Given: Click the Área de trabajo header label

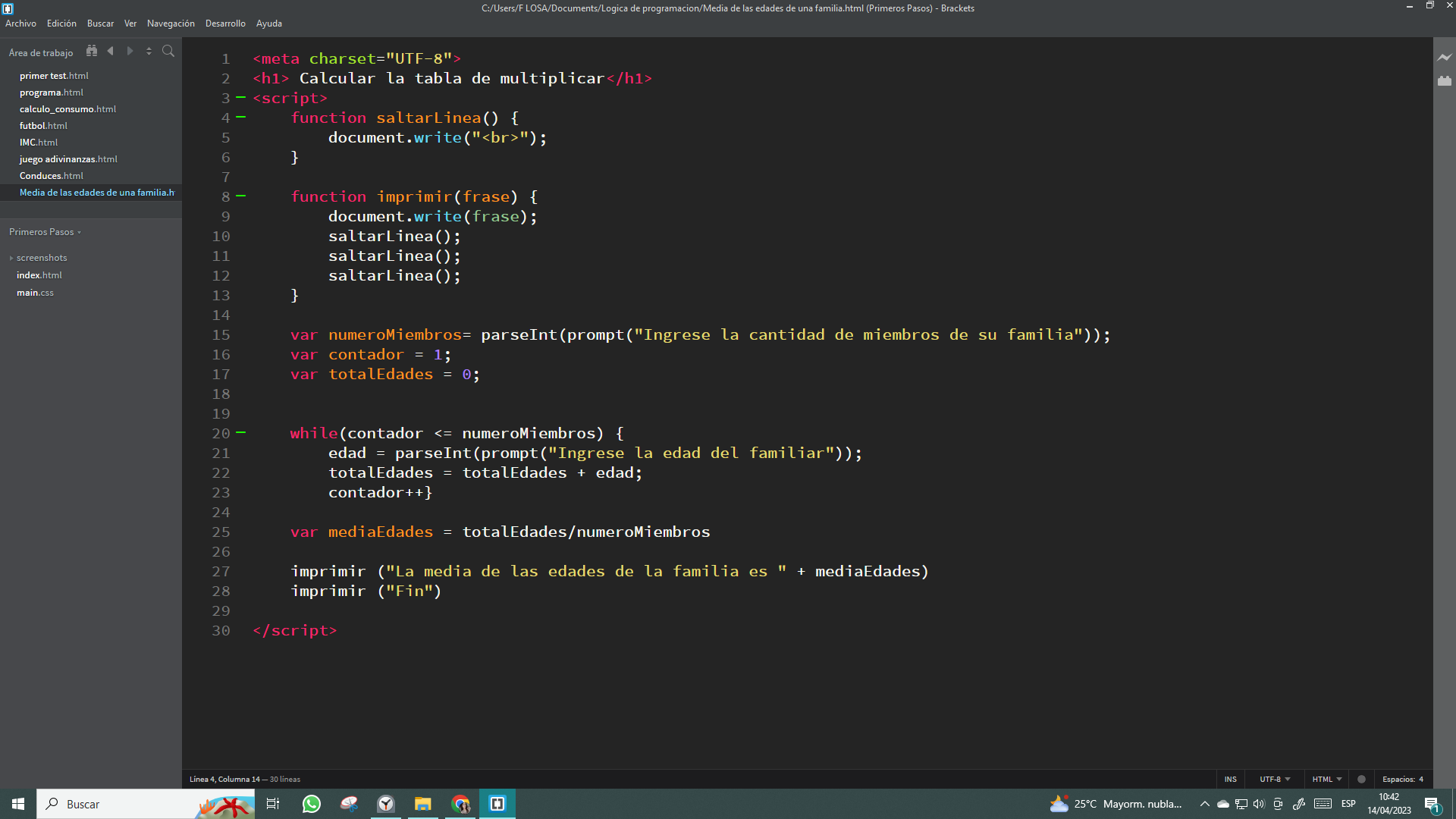Looking at the screenshot, I should [41, 52].
